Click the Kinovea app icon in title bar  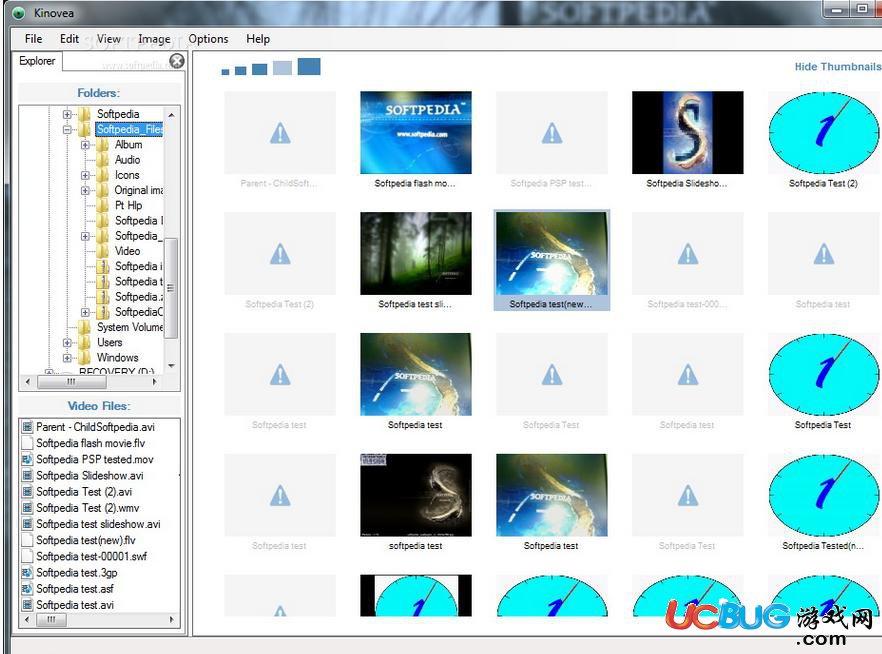click(x=19, y=13)
